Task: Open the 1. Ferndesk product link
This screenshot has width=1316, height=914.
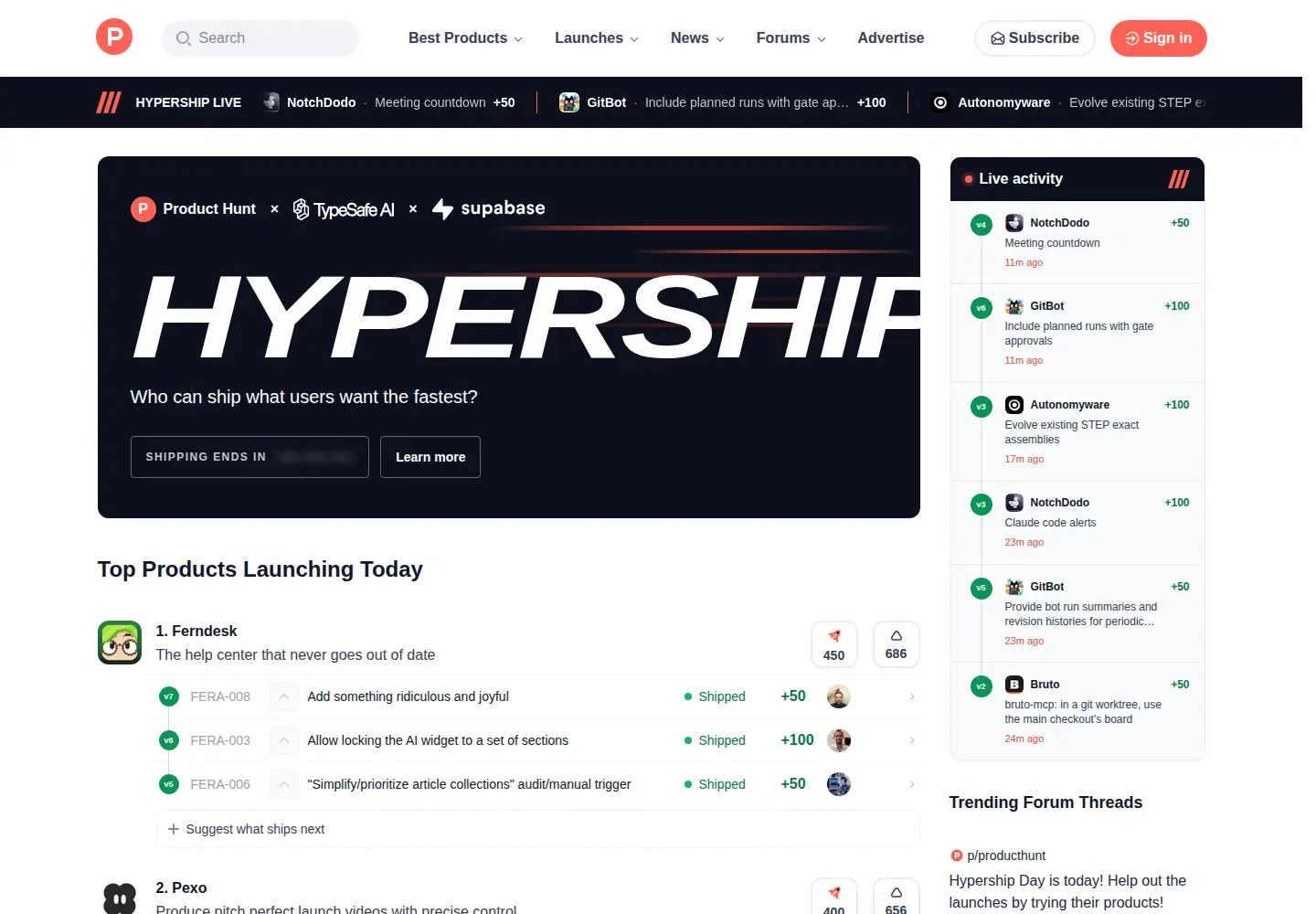Action: click(x=196, y=631)
